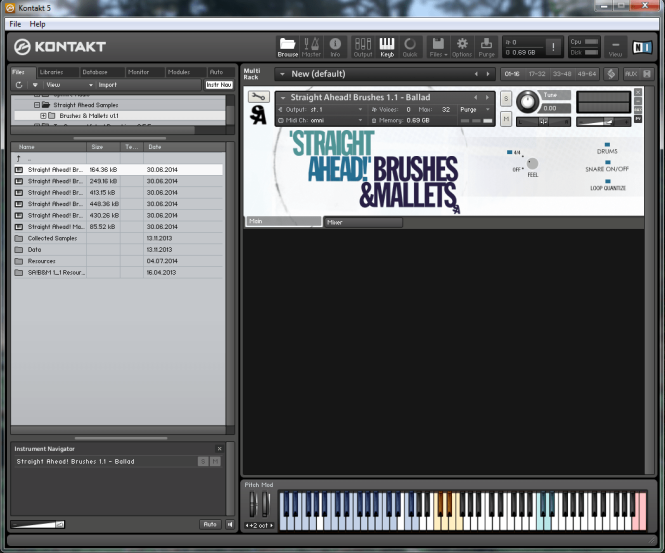Screen dimensions: 665x553
Task: Open the instrument Purge dropdown
Action: pyautogui.click(x=475, y=109)
